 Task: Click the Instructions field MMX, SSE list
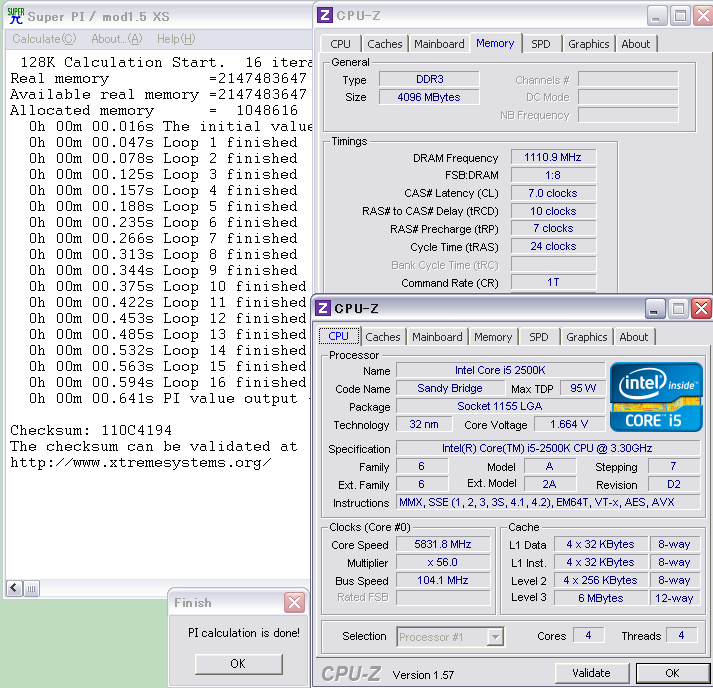point(548,502)
